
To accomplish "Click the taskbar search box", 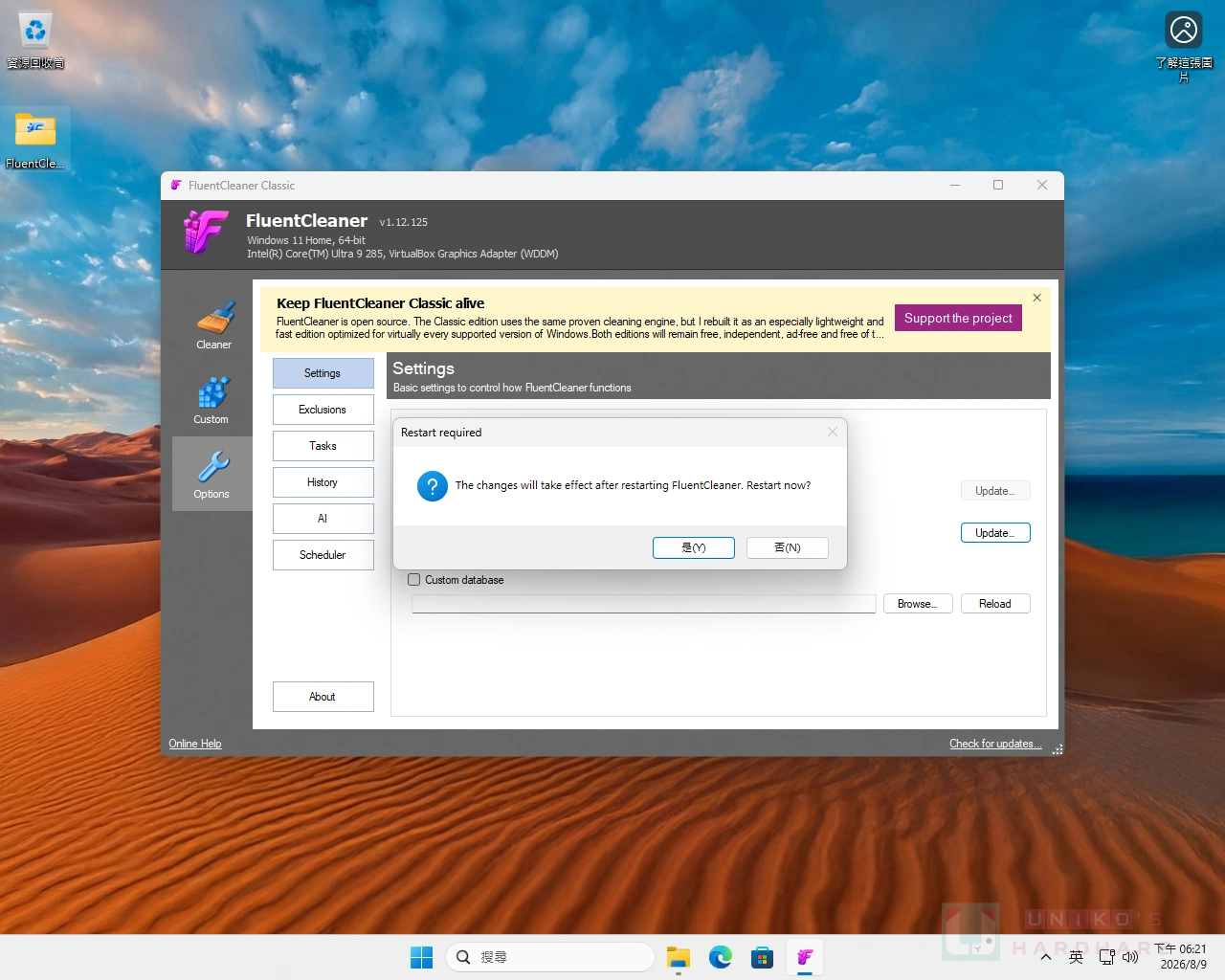I will [x=550, y=957].
